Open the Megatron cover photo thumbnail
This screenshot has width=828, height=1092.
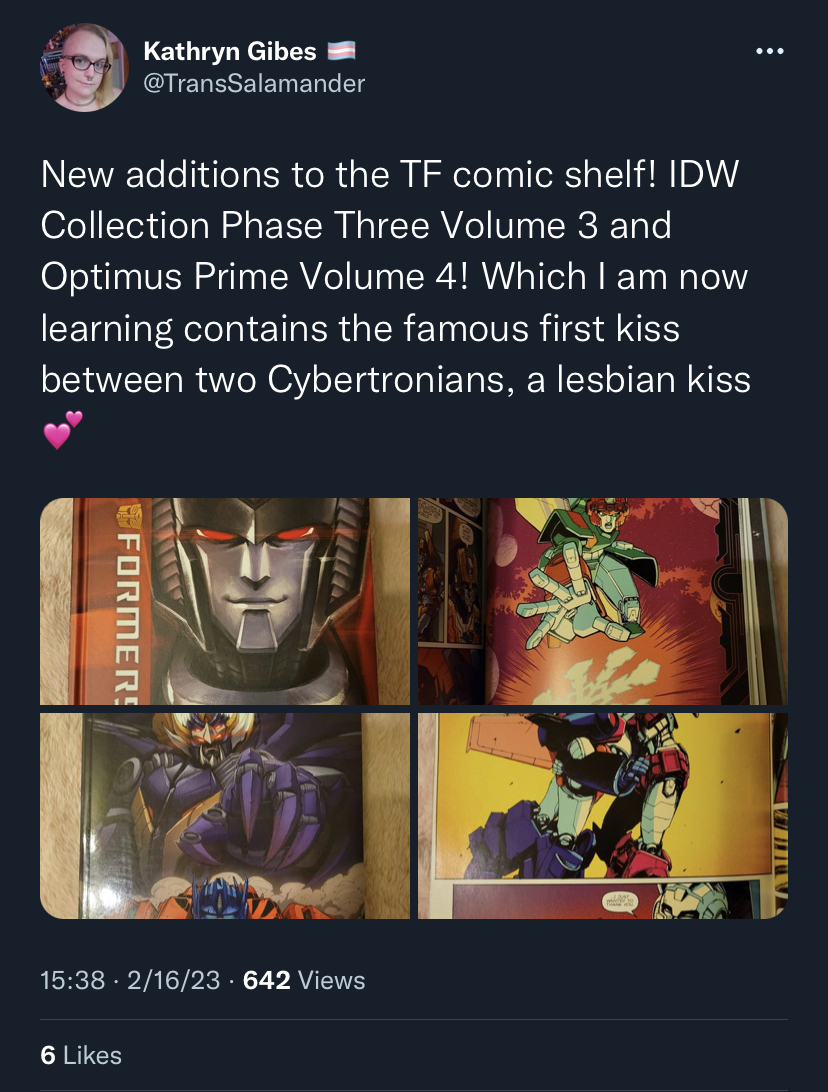click(225, 601)
